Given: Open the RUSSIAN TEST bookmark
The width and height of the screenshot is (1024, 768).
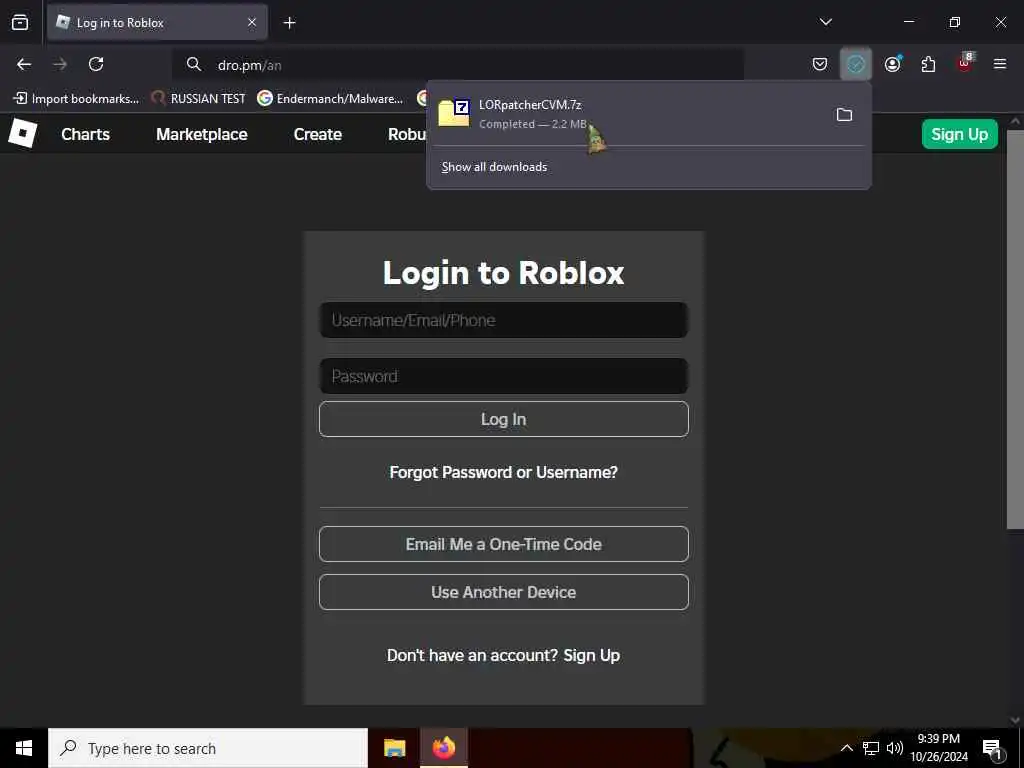Looking at the screenshot, I should pyautogui.click(x=198, y=99).
